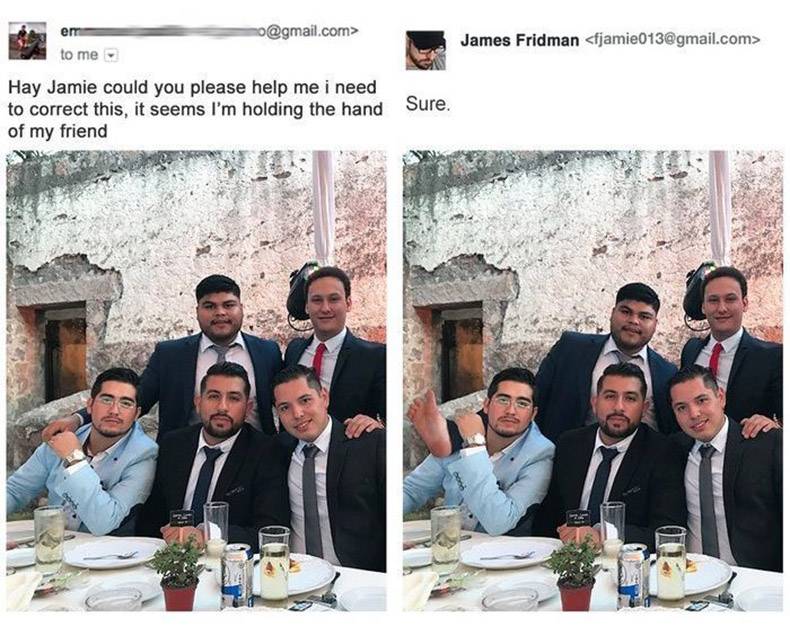Expand the 'to me' recipient details arrow
790x635 pixels.
tap(111, 54)
